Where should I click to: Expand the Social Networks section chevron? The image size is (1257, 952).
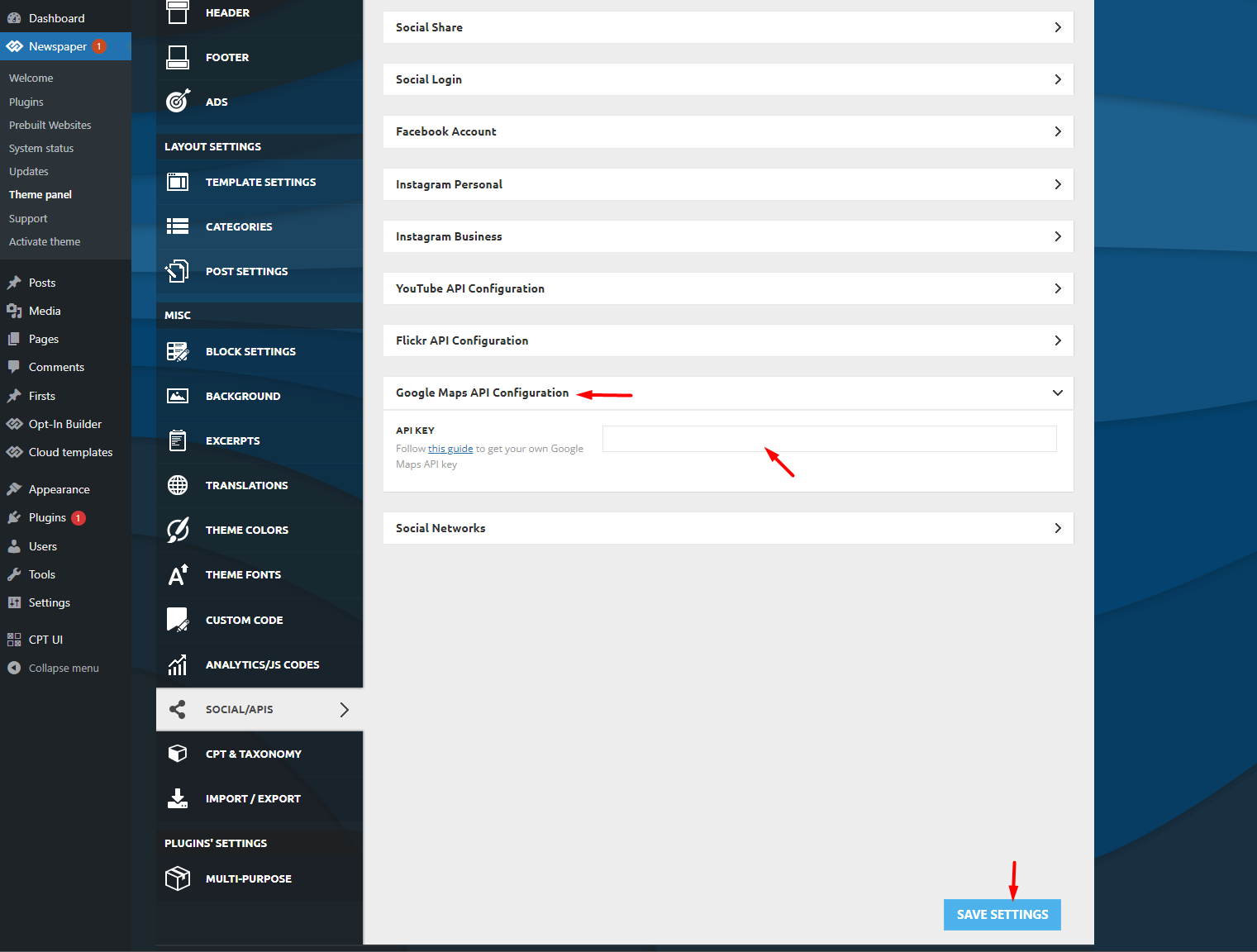click(x=1058, y=528)
